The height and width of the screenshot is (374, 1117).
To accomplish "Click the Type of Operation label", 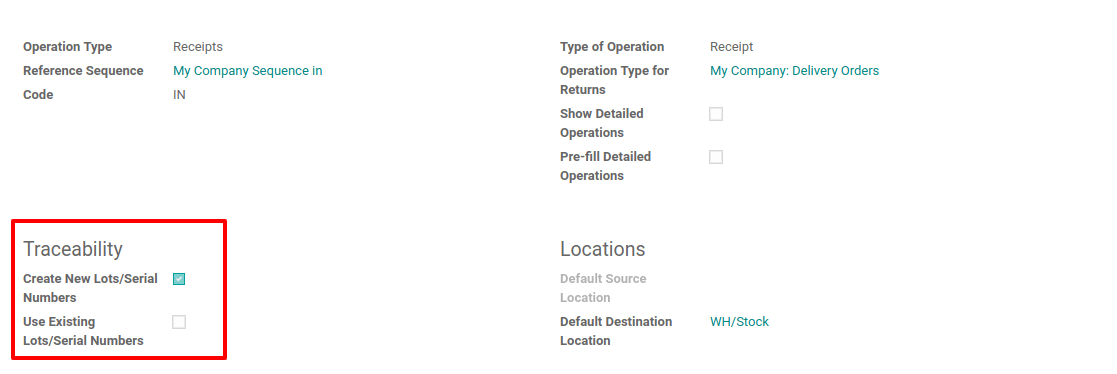I will tap(612, 47).
